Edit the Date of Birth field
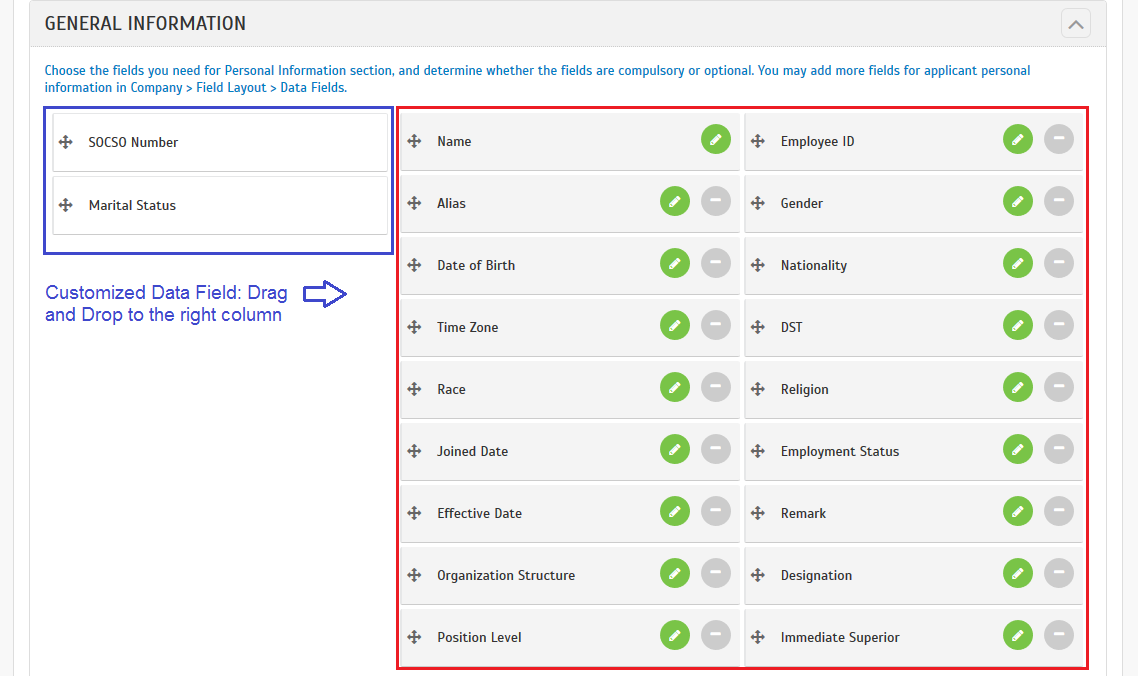The height and width of the screenshot is (676, 1138). coord(674,263)
